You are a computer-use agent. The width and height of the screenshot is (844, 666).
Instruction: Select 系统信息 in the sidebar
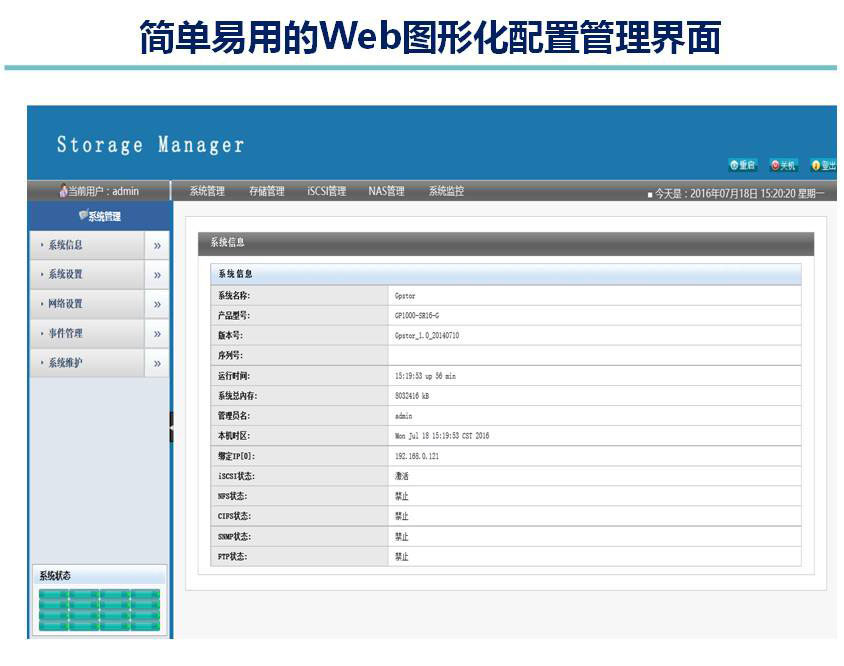66,245
